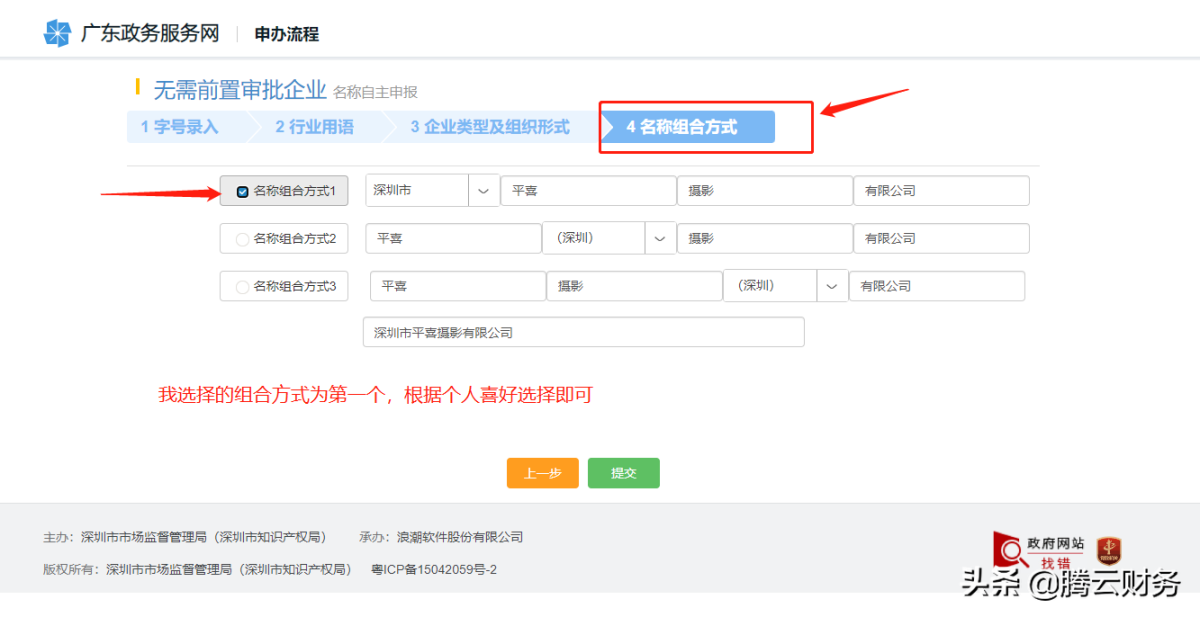Viewport: 1200px width, 617px height.
Task: Switch to step 3 企业类型及组织形式
Action: [x=490, y=127]
